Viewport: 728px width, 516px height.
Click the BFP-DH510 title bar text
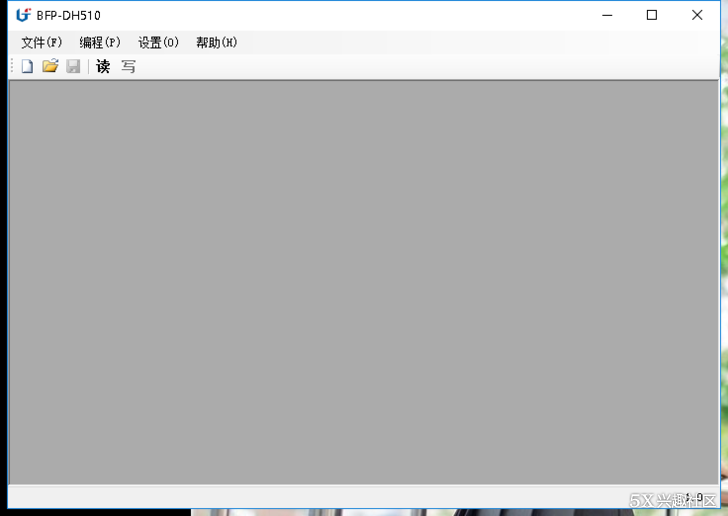tap(68, 15)
